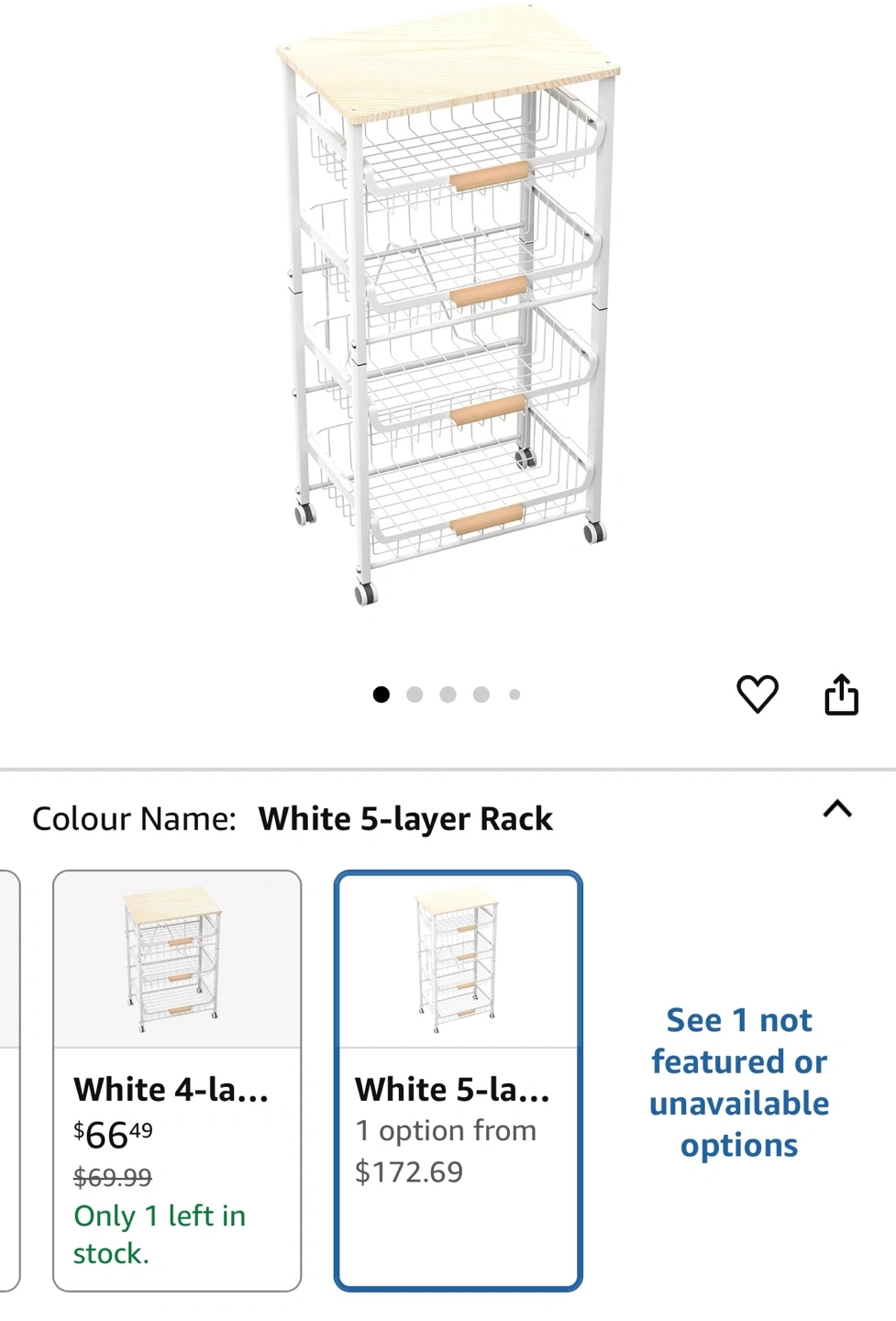Tap the White 5-layer rack thumbnail image

pyautogui.click(x=458, y=960)
